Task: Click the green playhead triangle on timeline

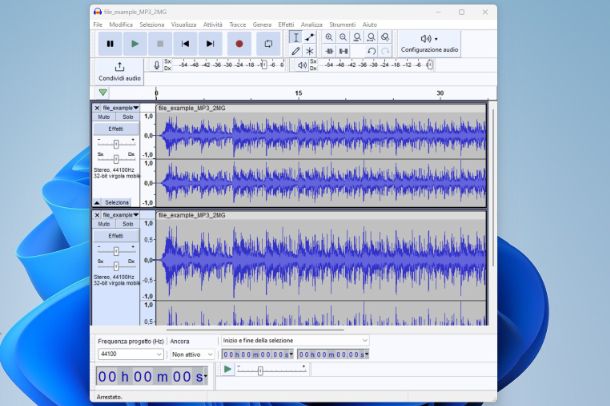Action: coord(103,93)
